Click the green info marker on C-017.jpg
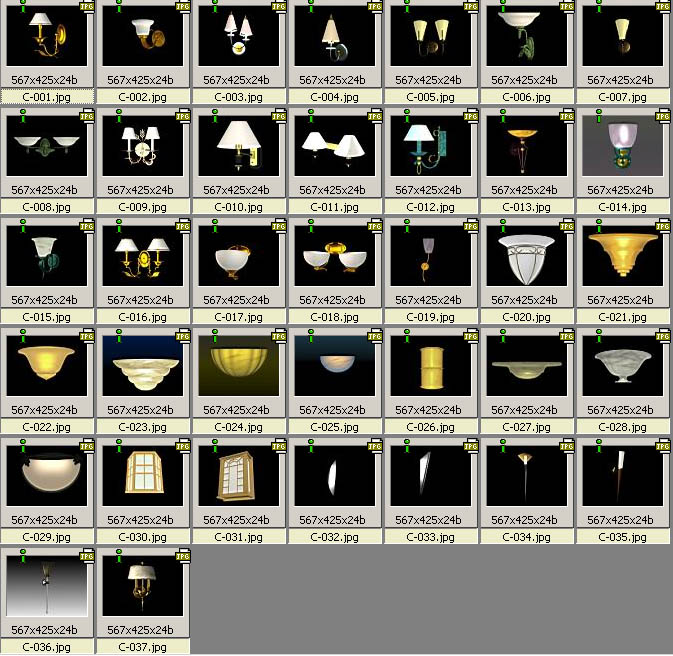Image resolution: width=673 pixels, height=656 pixels. [x=215, y=226]
